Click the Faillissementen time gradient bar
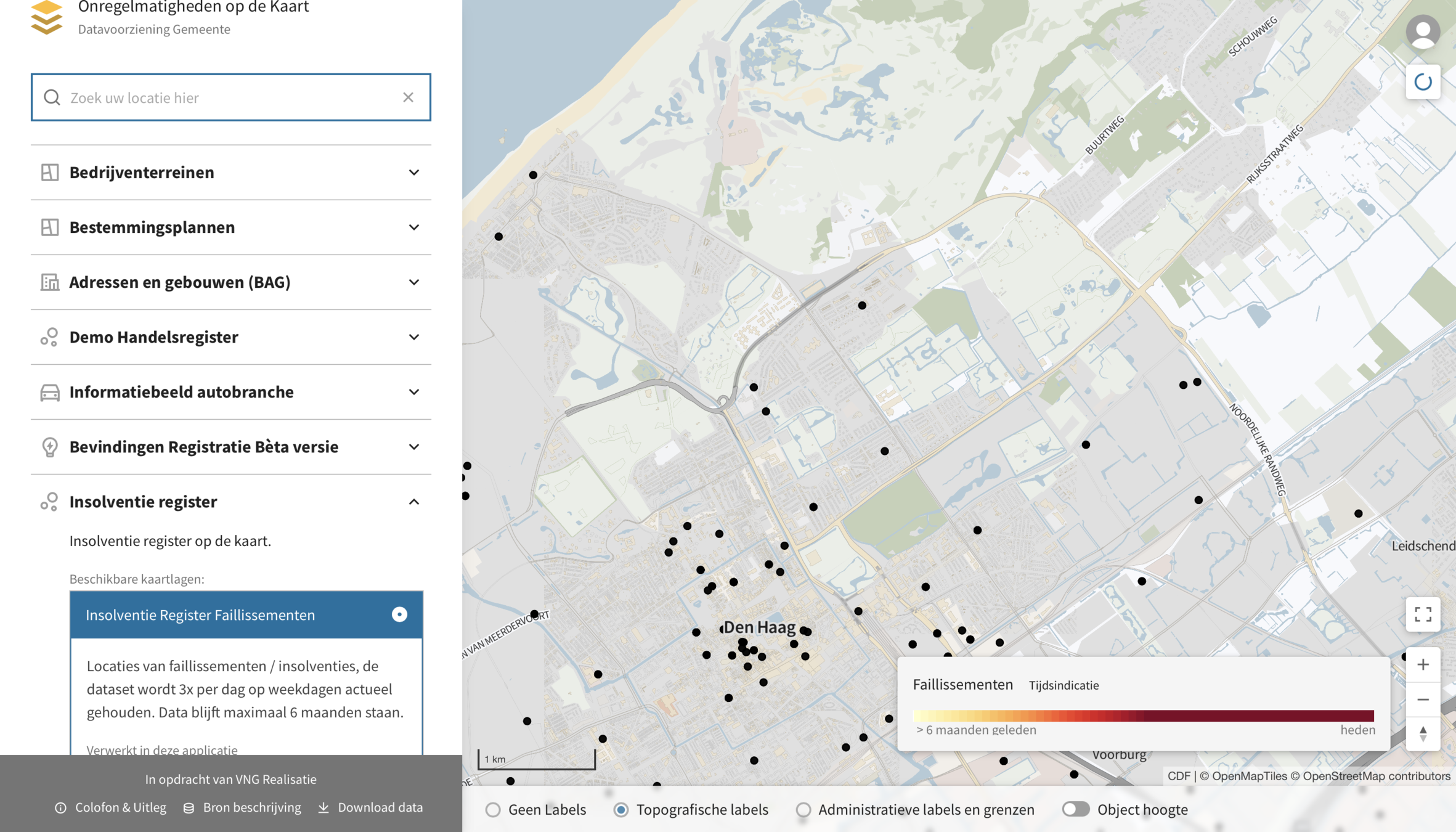This screenshot has height=832, width=1456. 1143,716
